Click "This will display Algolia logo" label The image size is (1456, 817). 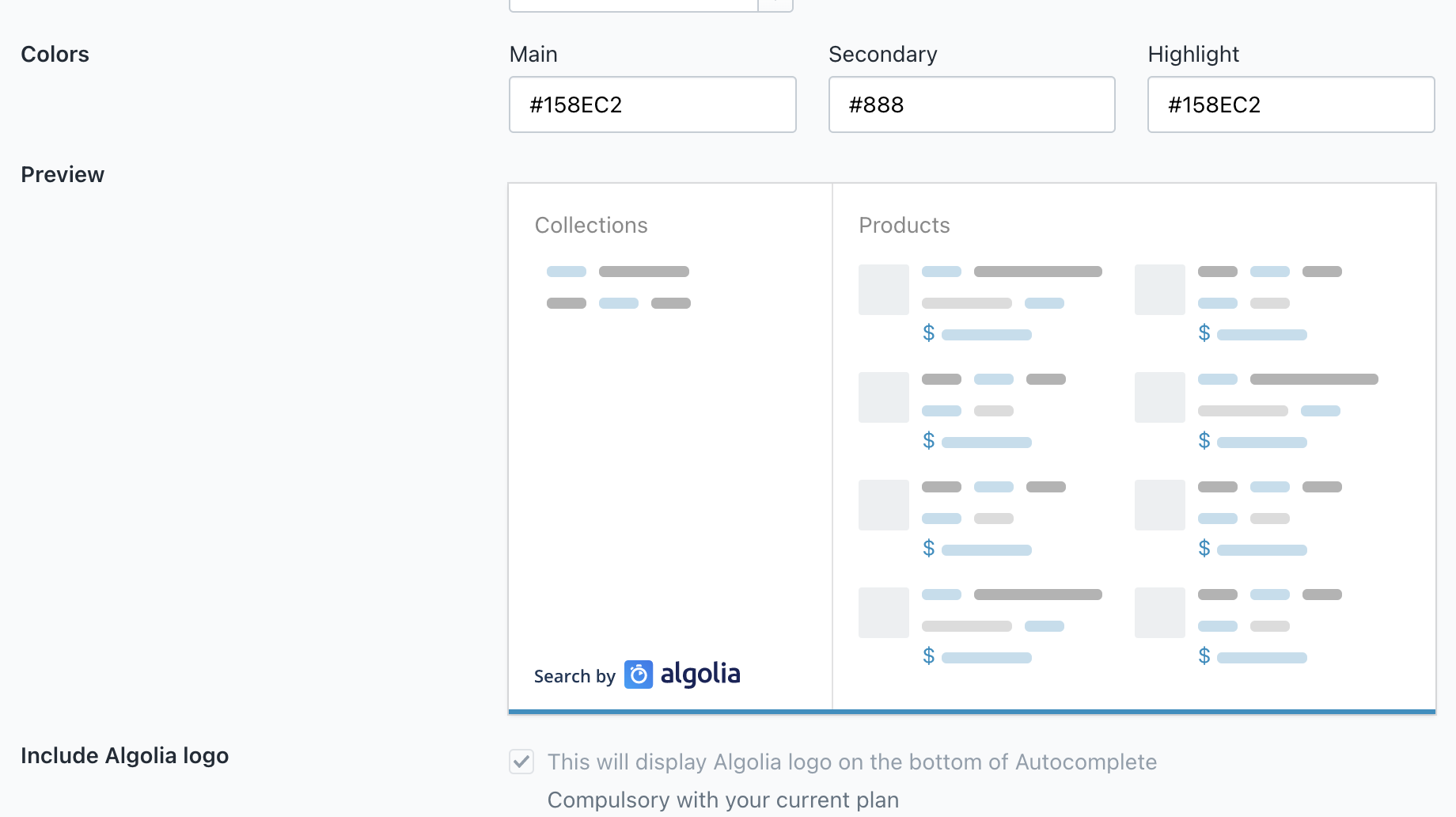(x=851, y=762)
